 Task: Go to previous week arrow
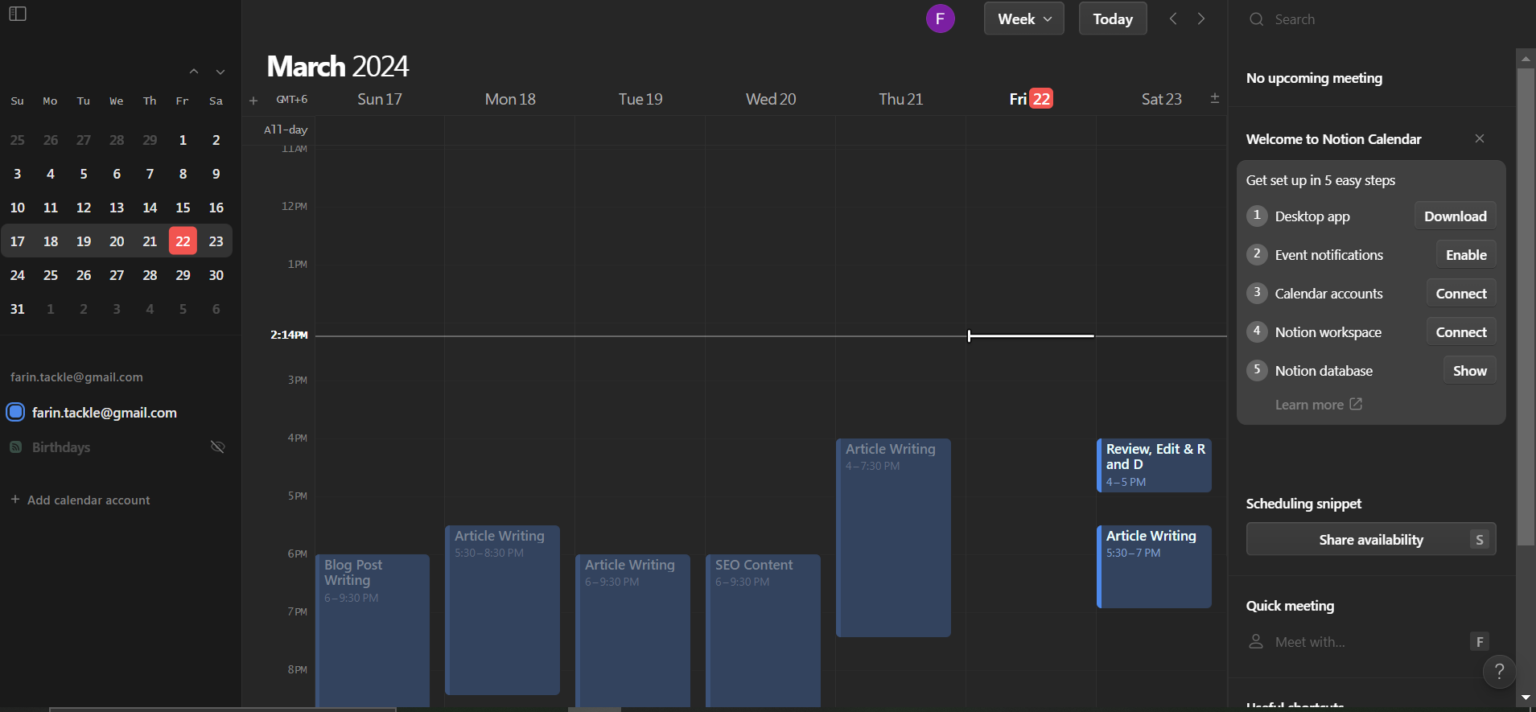pyautogui.click(x=1174, y=19)
